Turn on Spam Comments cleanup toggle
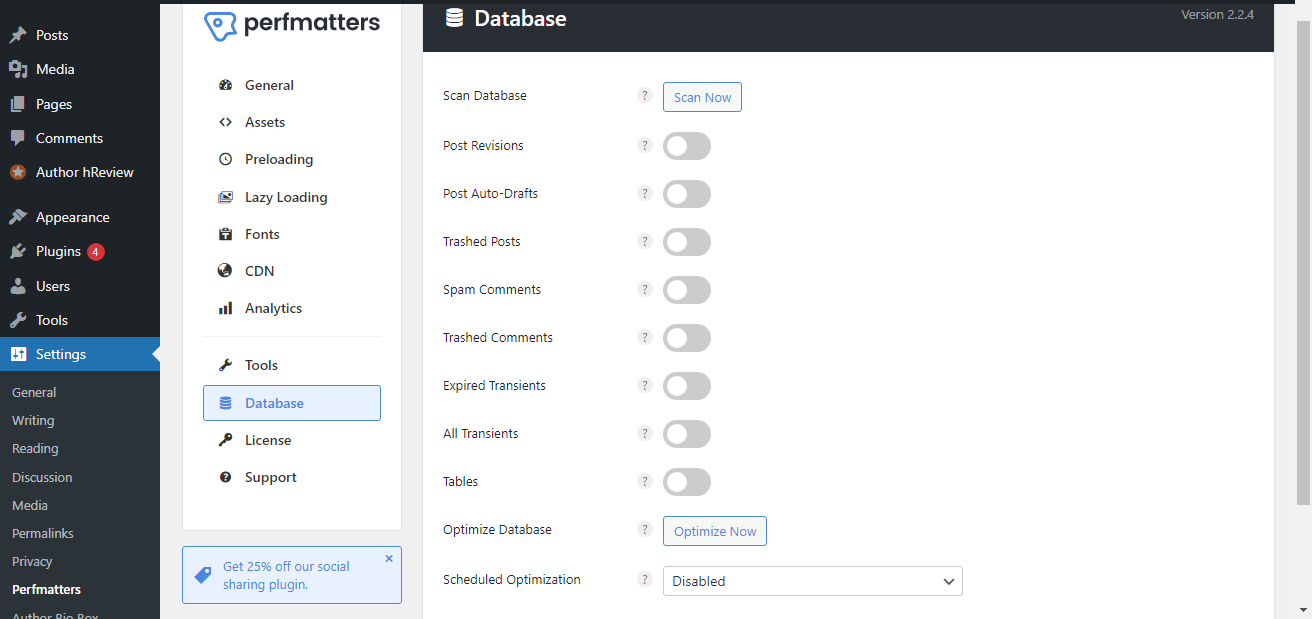 pyautogui.click(x=687, y=290)
